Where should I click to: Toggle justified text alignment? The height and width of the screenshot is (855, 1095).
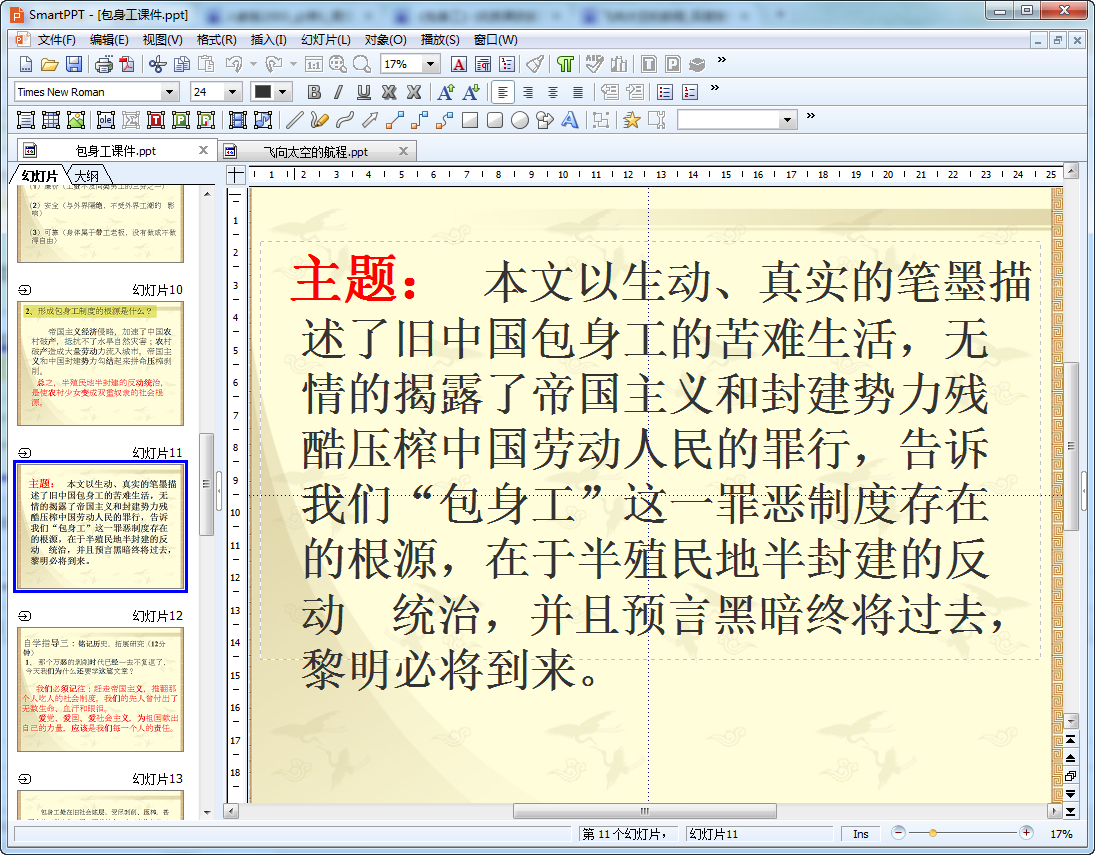578,92
